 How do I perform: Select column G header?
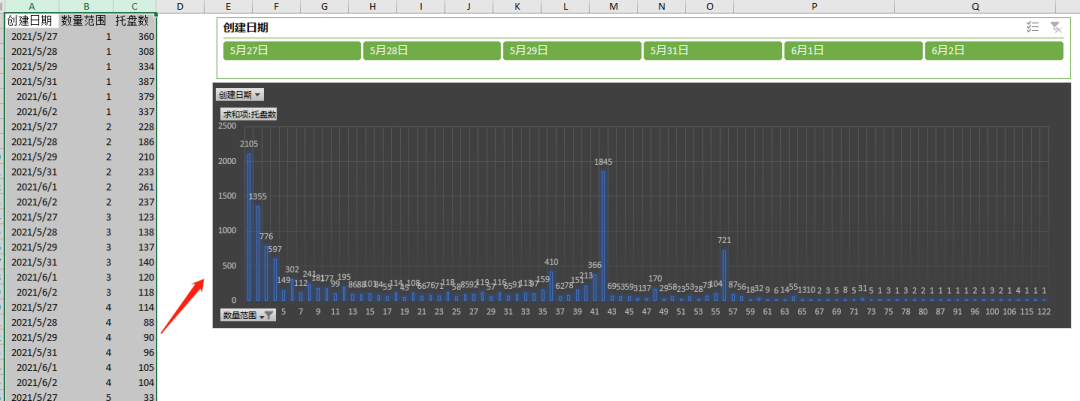(x=324, y=6)
